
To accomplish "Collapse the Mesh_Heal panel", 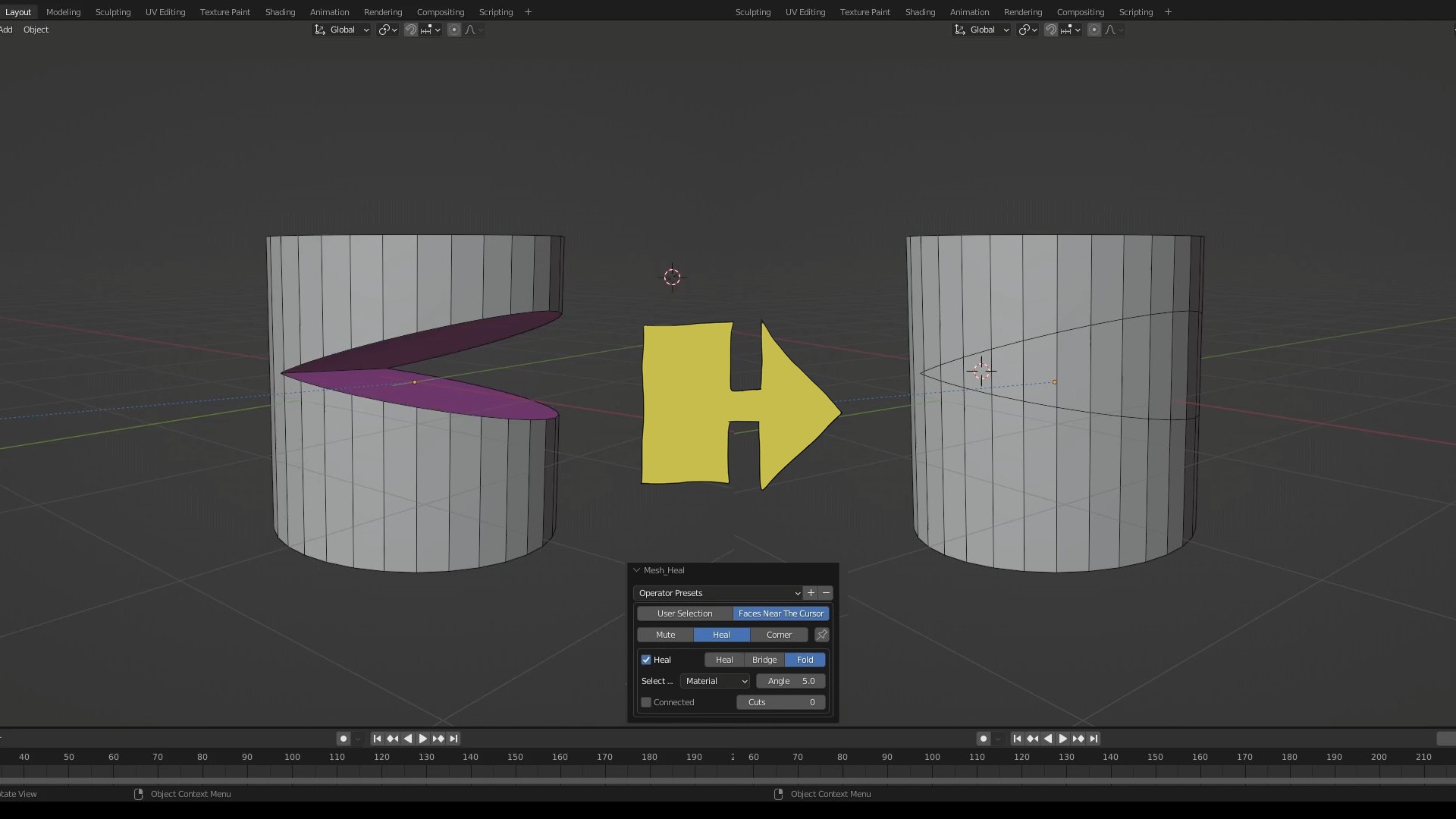I will pyautogui.click(x=636, y=570).
